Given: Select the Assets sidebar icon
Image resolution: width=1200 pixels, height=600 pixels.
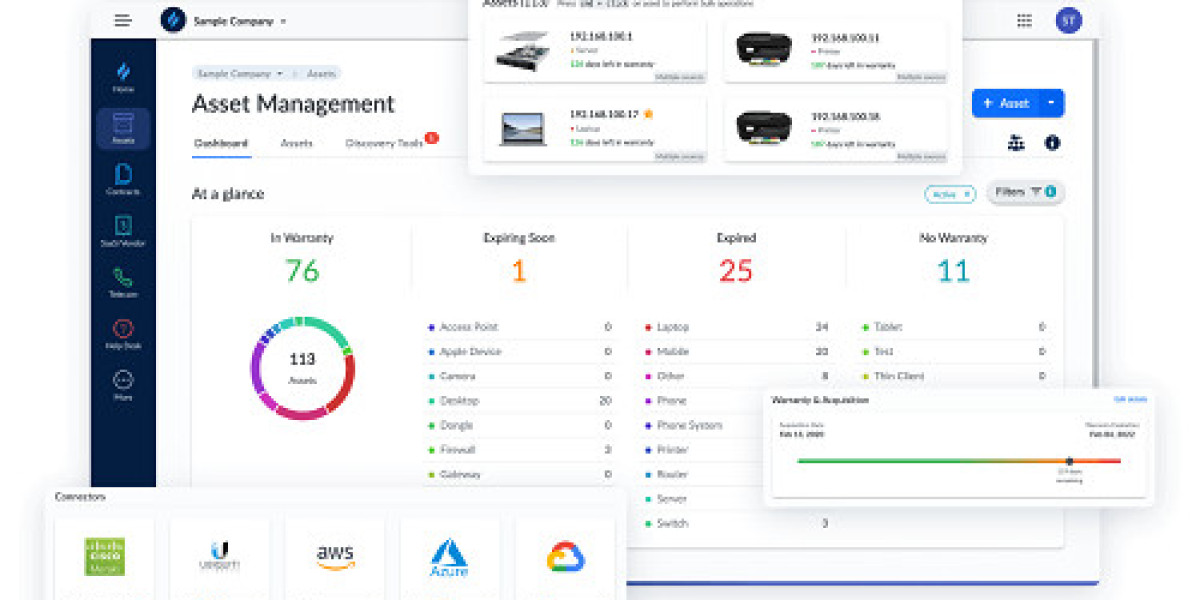Looking at the screenshot, I should point(123,129).
